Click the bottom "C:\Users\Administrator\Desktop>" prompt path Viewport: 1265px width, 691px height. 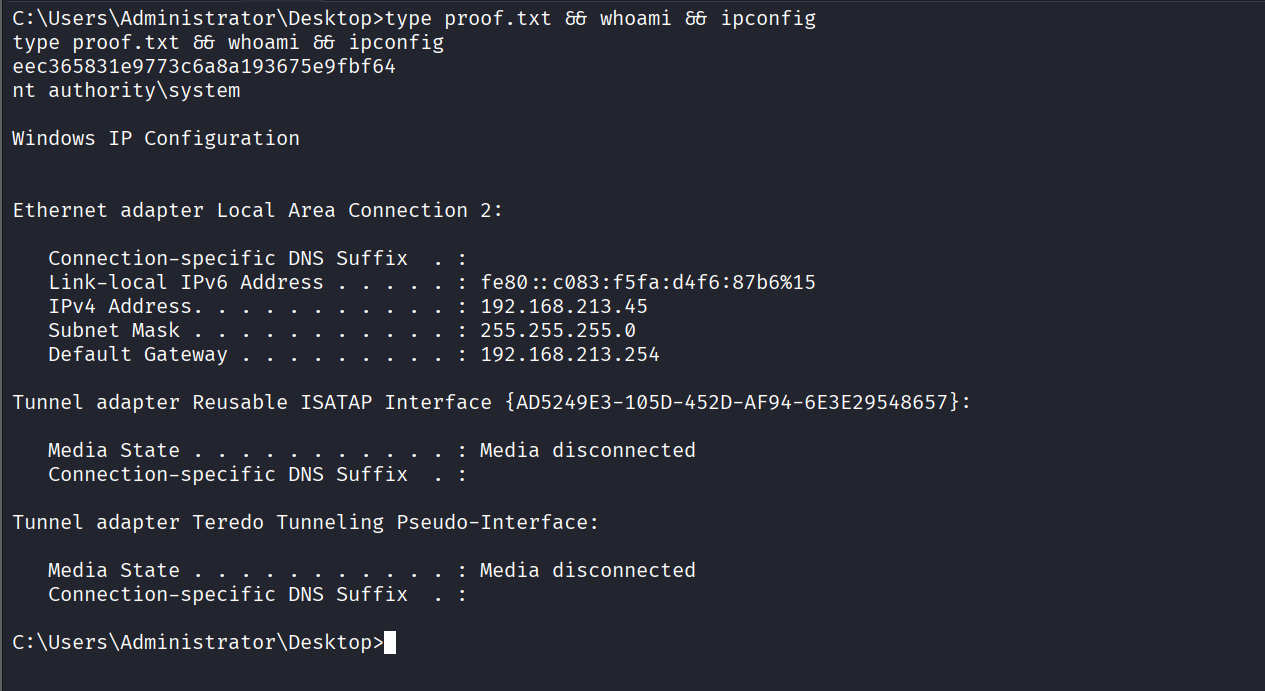tap(198, 643)
